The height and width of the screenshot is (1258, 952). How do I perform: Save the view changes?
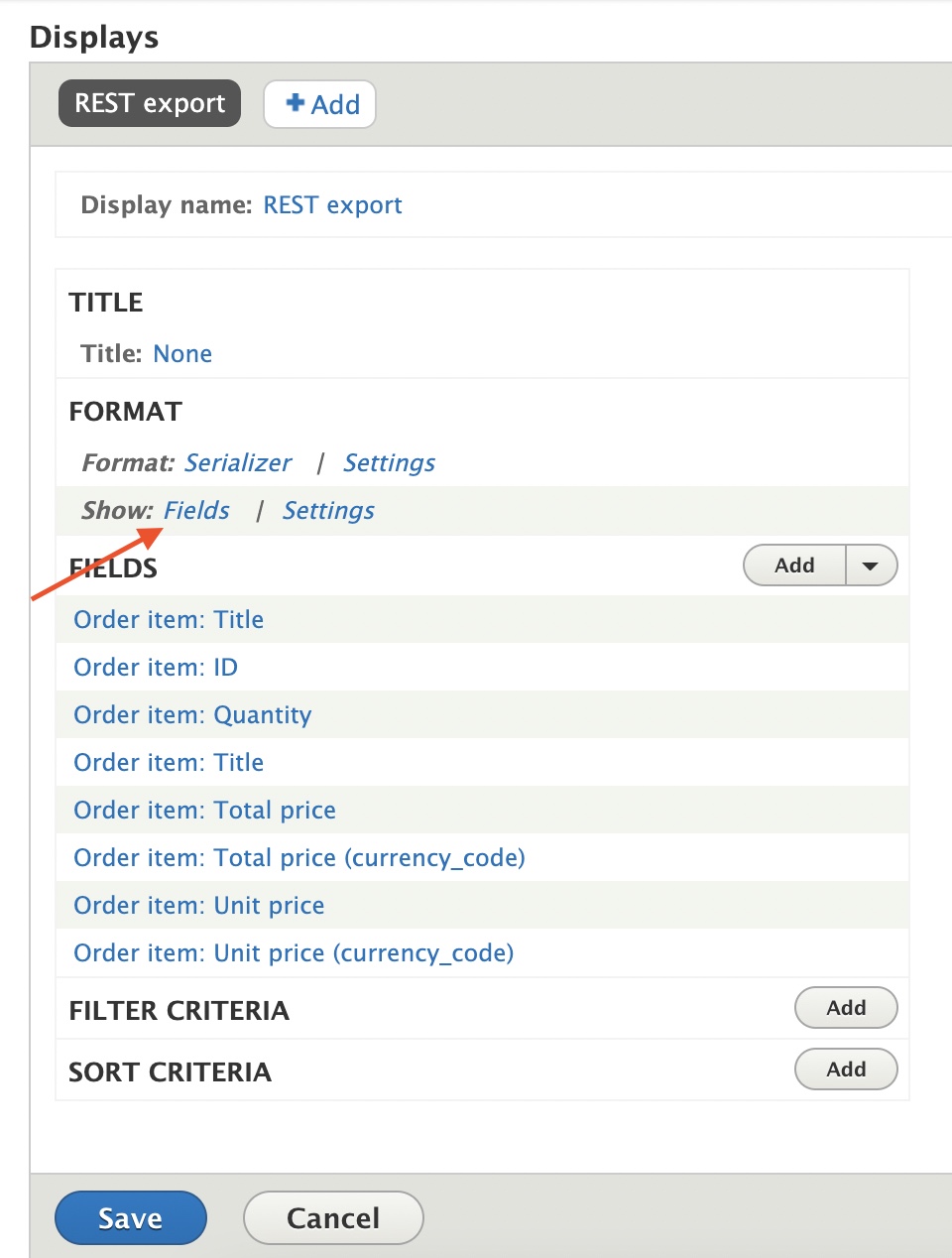130,1217
